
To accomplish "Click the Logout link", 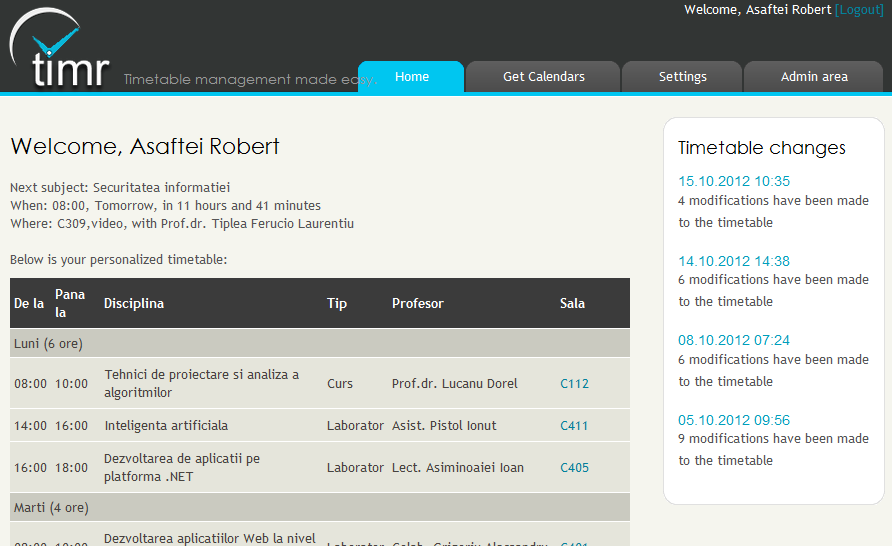I will pyautogui.click(x=859, y=10).
